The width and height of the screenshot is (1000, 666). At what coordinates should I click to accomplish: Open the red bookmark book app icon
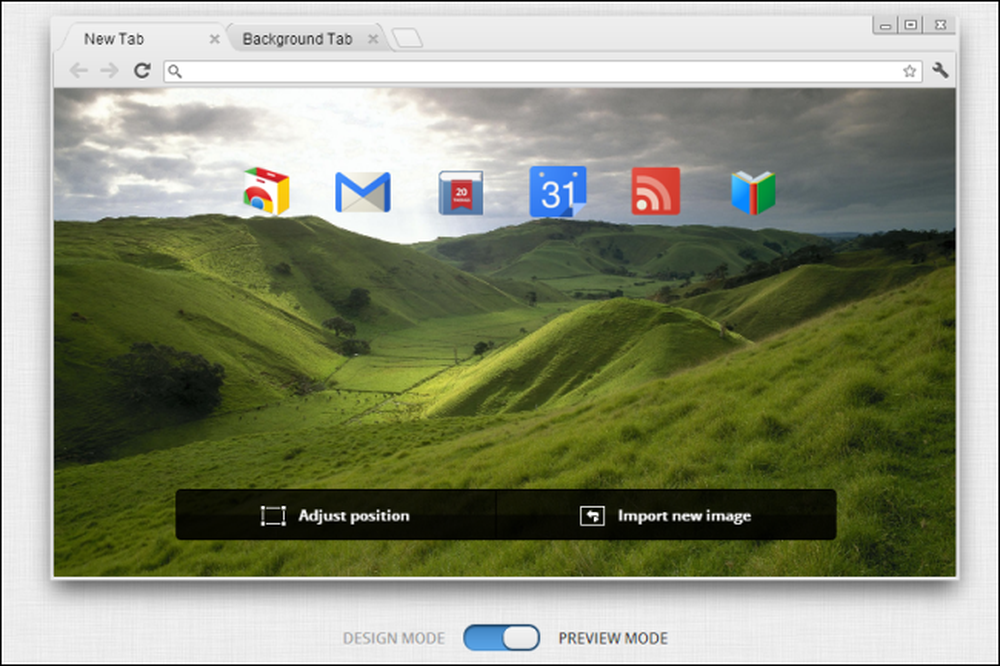pyautogui.click(x=460, y=192)
